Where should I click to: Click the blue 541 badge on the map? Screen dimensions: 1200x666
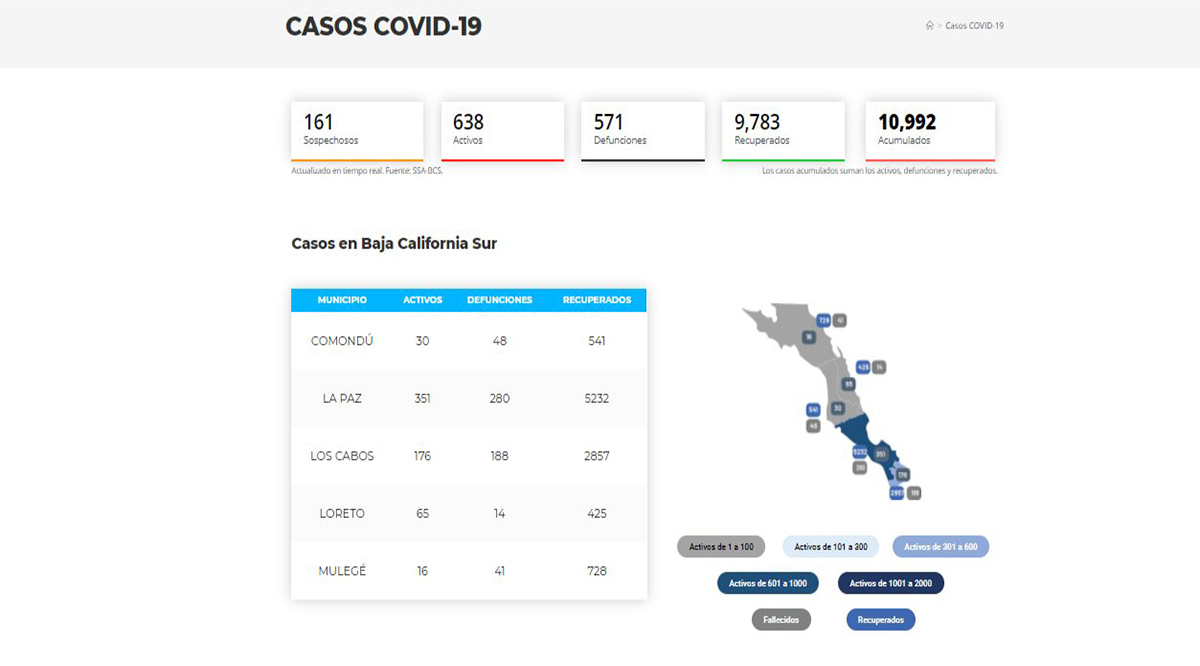(813, 410)
